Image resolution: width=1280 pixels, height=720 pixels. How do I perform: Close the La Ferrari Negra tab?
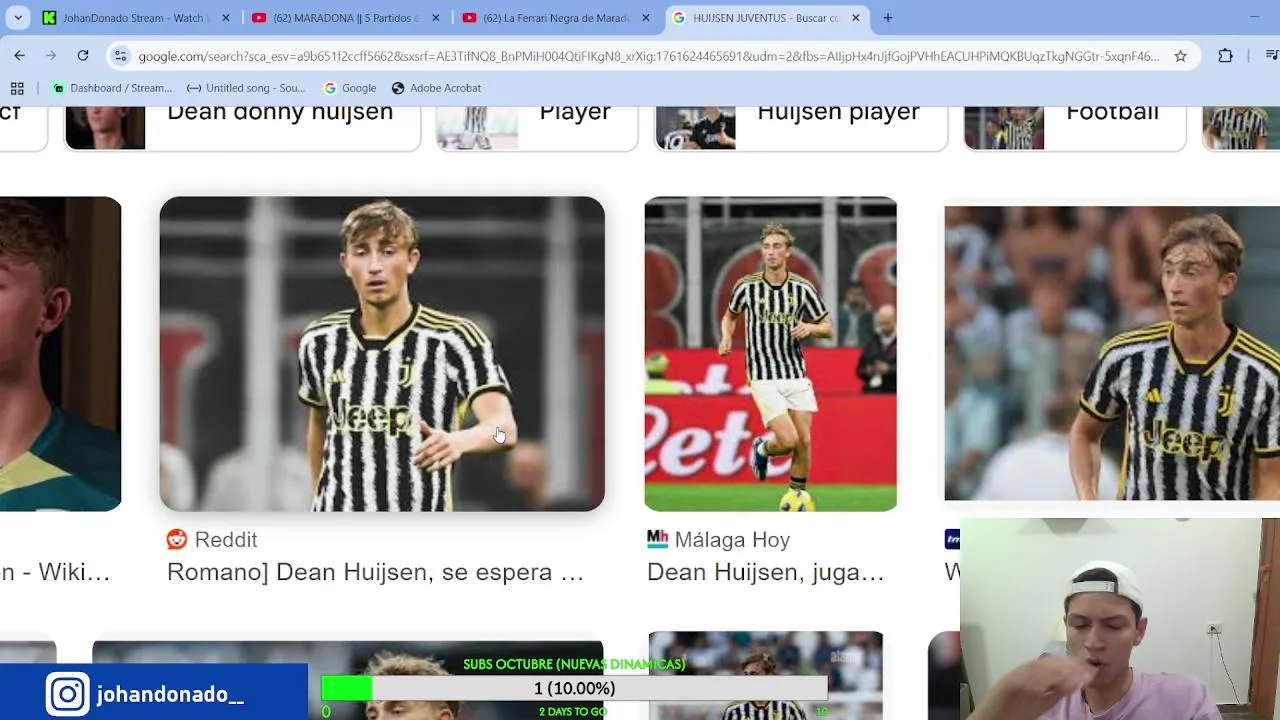646,17
